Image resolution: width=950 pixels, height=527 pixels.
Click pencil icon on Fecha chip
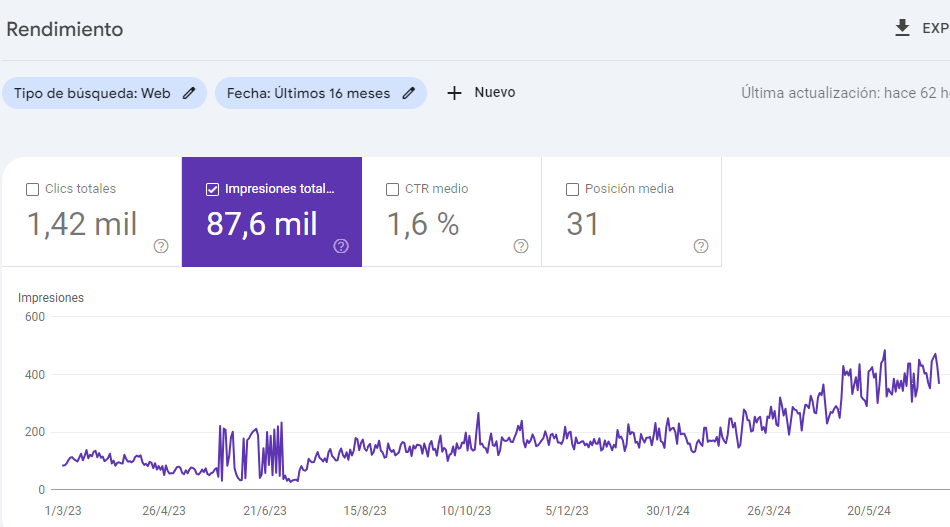tap(408, 93)
